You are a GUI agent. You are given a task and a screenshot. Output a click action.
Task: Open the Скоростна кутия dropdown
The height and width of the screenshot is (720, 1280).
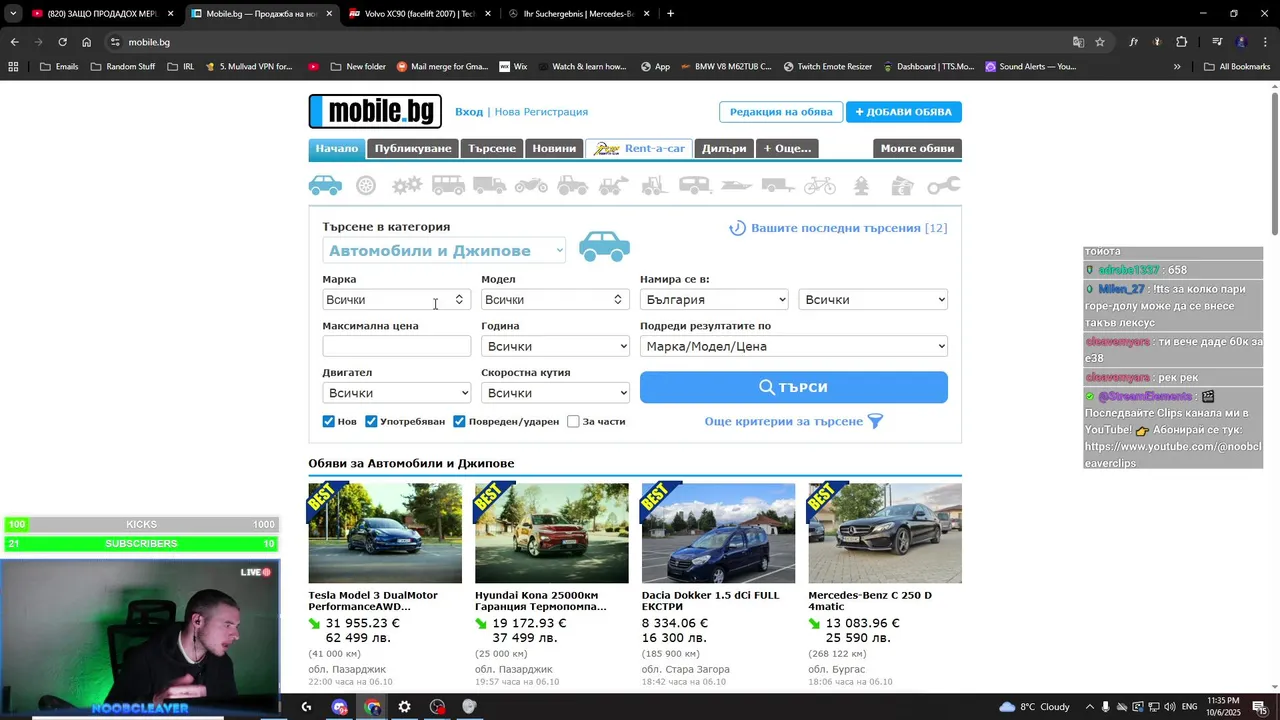[555, 393]
